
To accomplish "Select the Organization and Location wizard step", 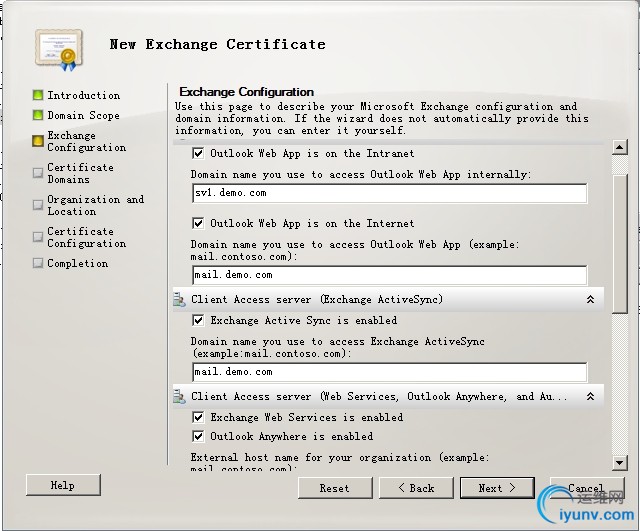I will (x=96, y=205).
